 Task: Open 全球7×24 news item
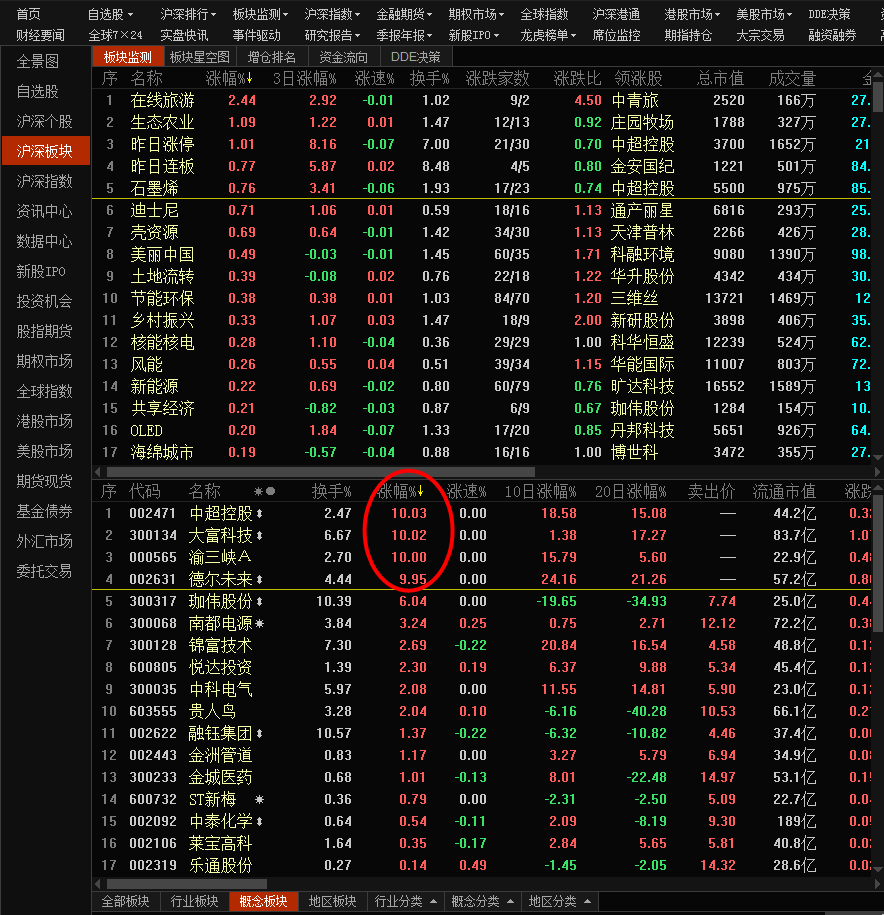tap(115, 36)
